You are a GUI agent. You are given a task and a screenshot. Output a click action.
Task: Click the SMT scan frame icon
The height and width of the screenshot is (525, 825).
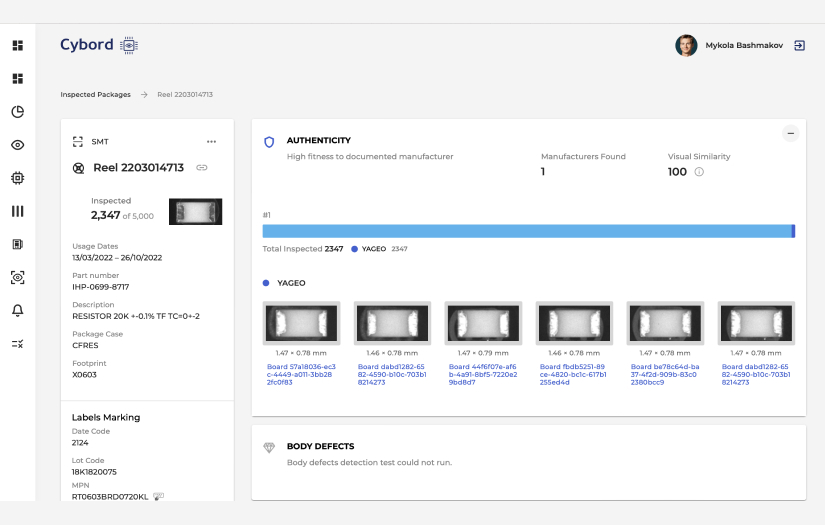[78, 142]
